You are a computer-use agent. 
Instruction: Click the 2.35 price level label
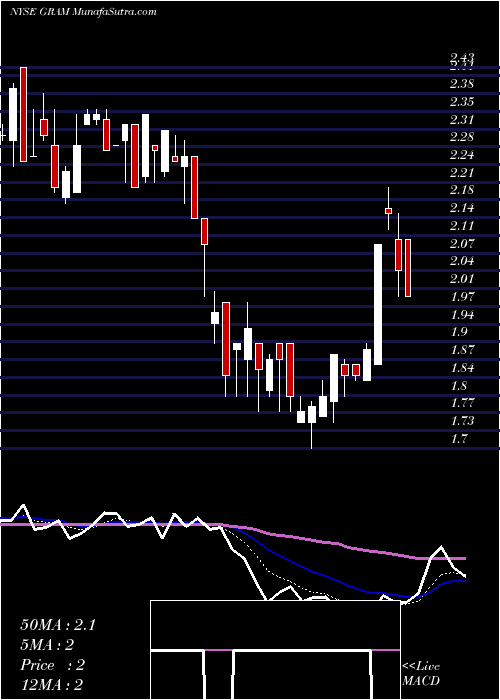[x=462, y=102]
